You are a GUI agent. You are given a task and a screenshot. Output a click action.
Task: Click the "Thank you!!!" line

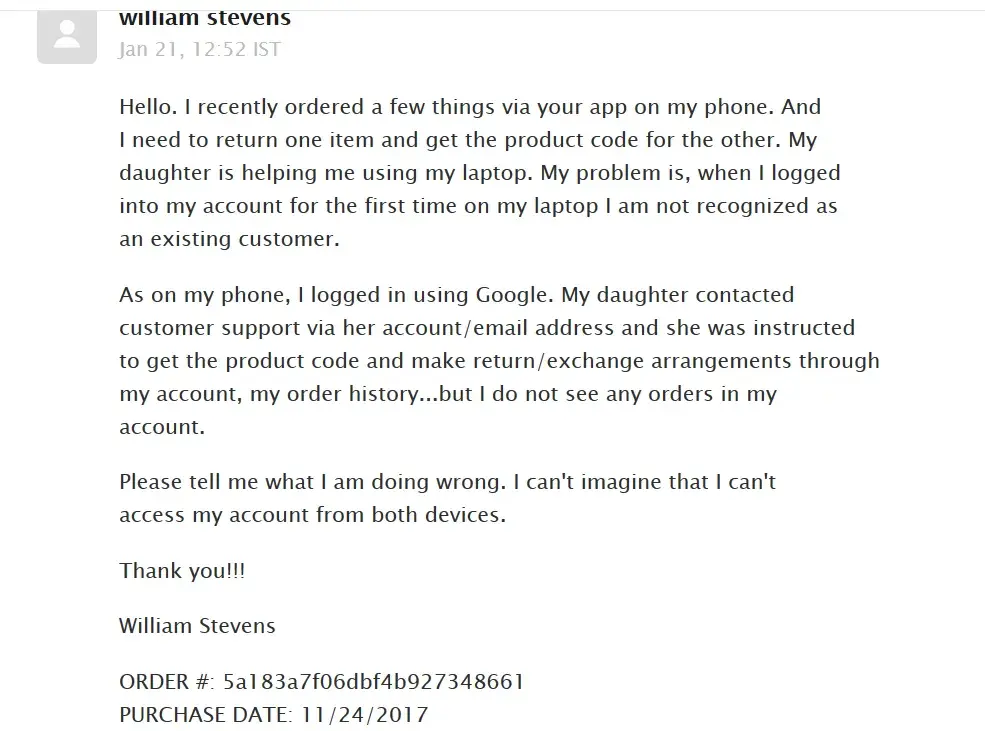pyautogui.click(x=182, y=570)
